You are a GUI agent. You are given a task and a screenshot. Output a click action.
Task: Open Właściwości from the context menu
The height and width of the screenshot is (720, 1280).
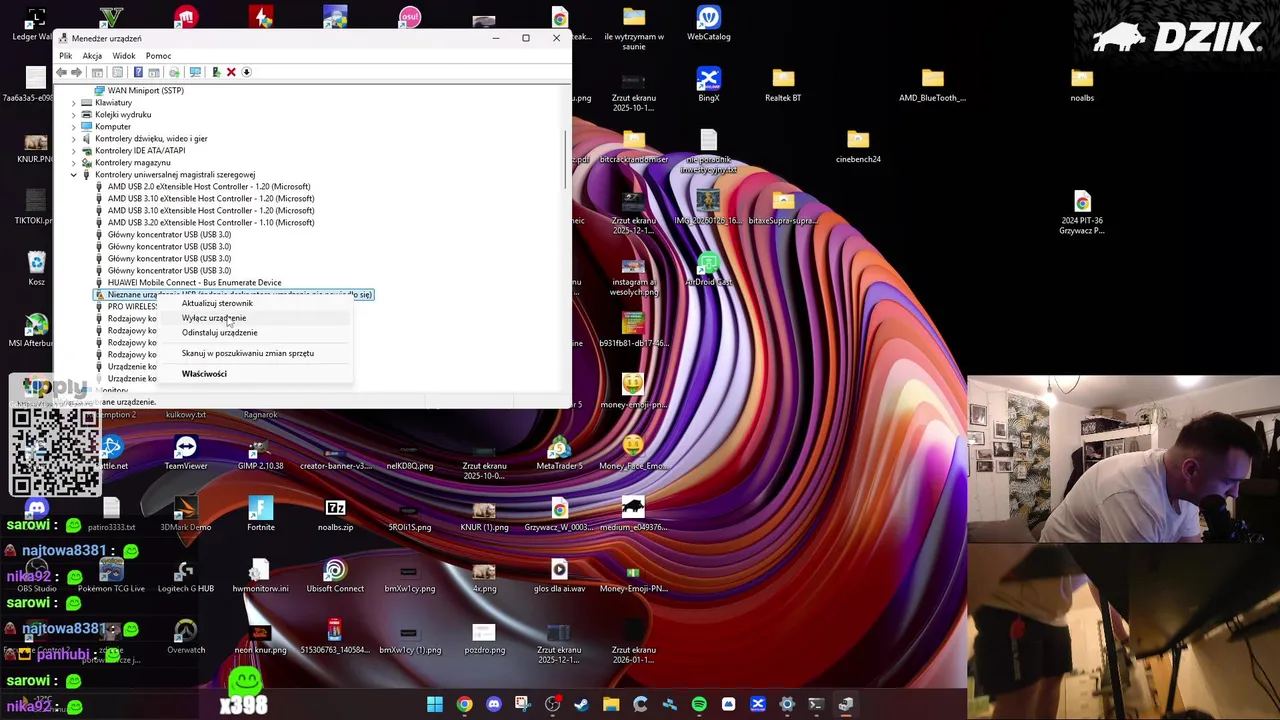[204, 374]
